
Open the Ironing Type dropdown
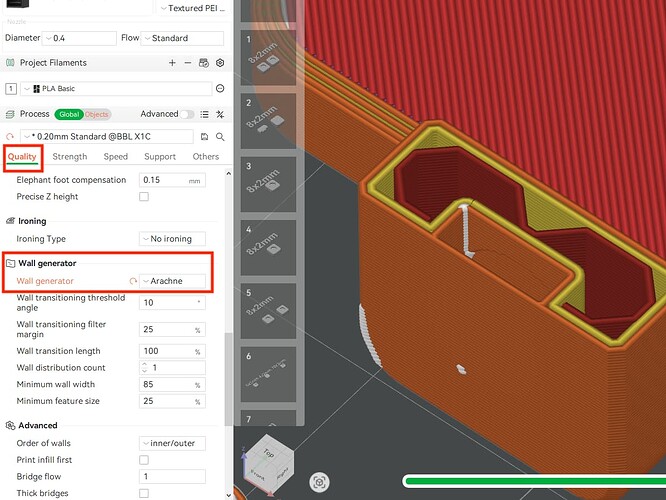click(172, 239)
